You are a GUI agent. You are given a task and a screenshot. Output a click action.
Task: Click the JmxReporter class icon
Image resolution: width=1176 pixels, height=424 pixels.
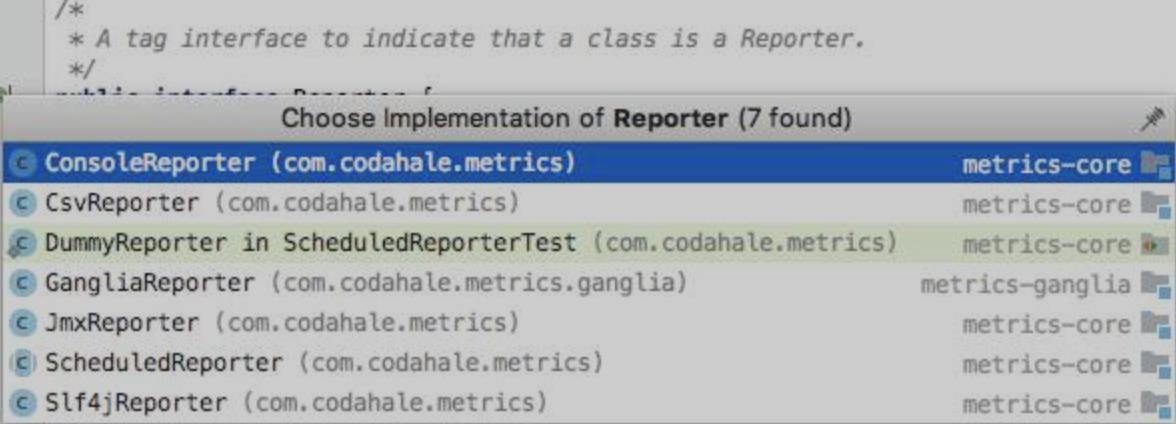point(23,323)
